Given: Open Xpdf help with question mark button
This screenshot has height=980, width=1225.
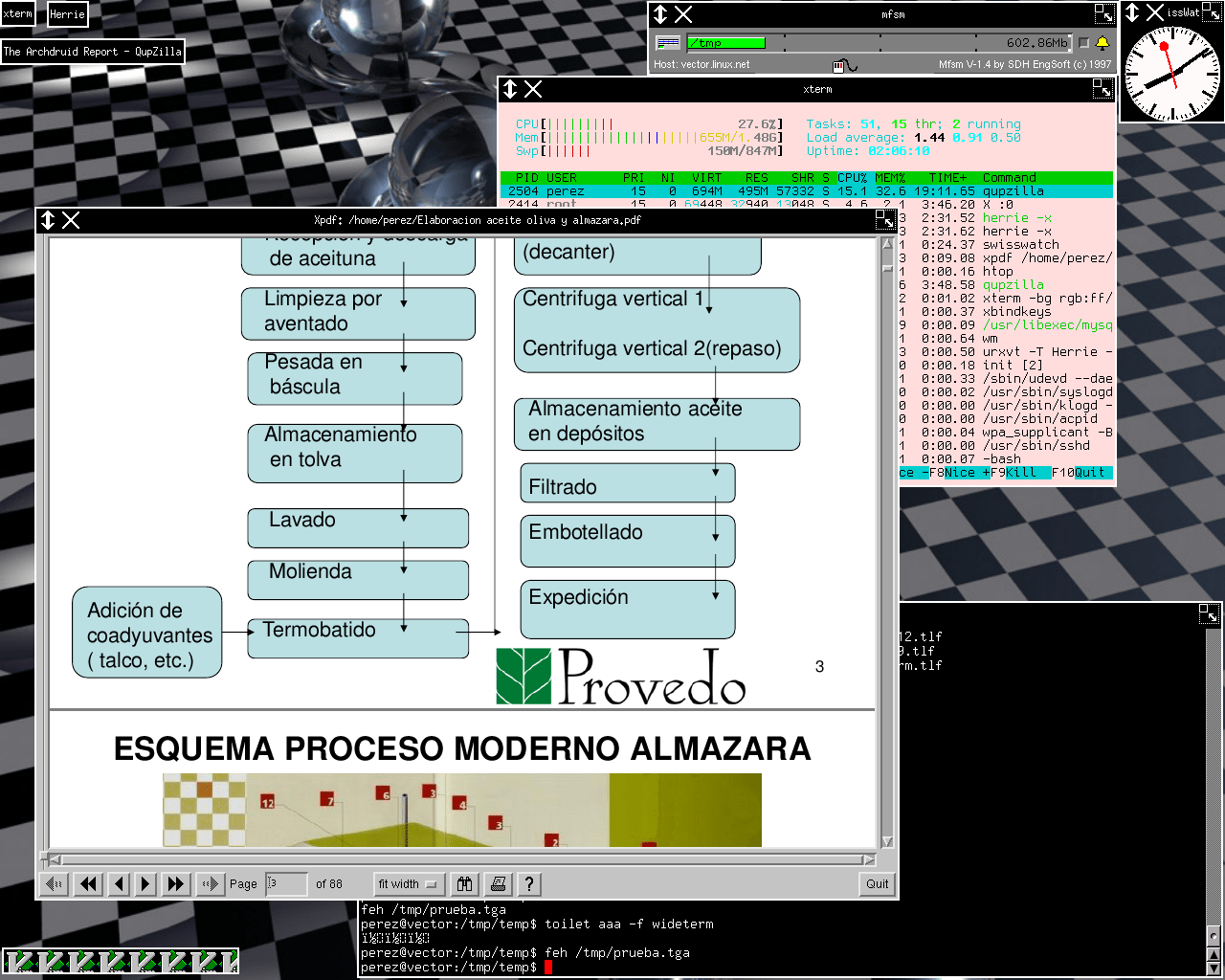Looking at the screenshot, I should [529, 883].
